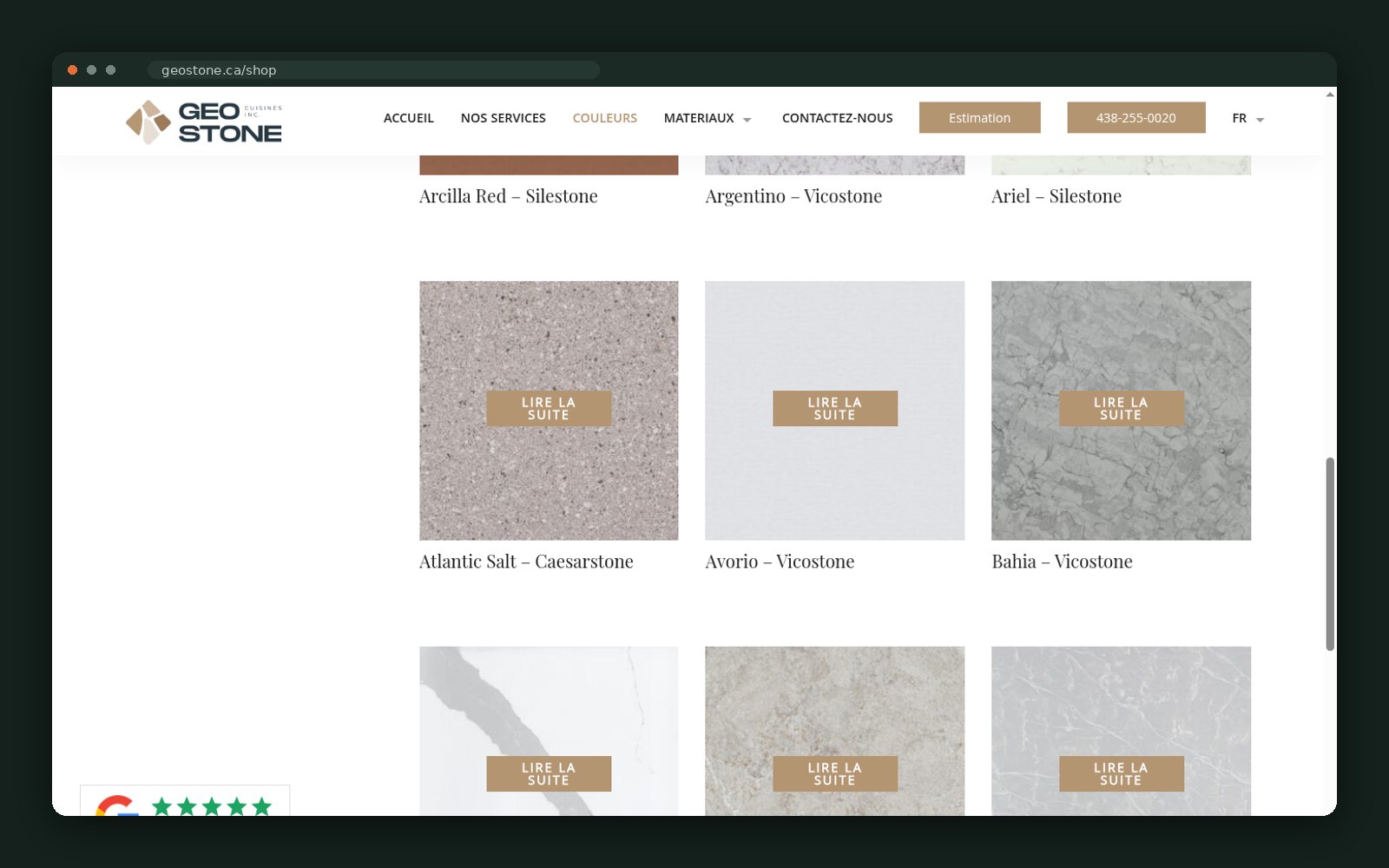Image resolution: width=1389 pixels, height=868 pixels.
Task: Open the Ariel – Silestone title
Action: (1057, 196)
